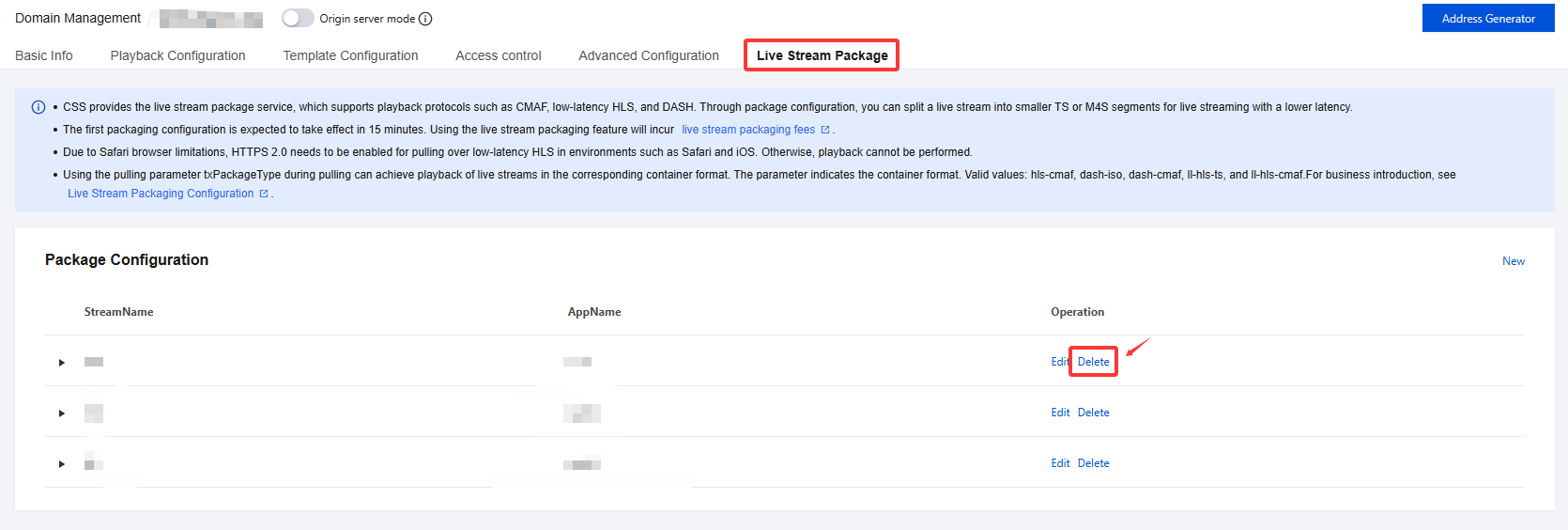
Task: Click the blue info icon in notice banner
Action: (x=38, y=107)
